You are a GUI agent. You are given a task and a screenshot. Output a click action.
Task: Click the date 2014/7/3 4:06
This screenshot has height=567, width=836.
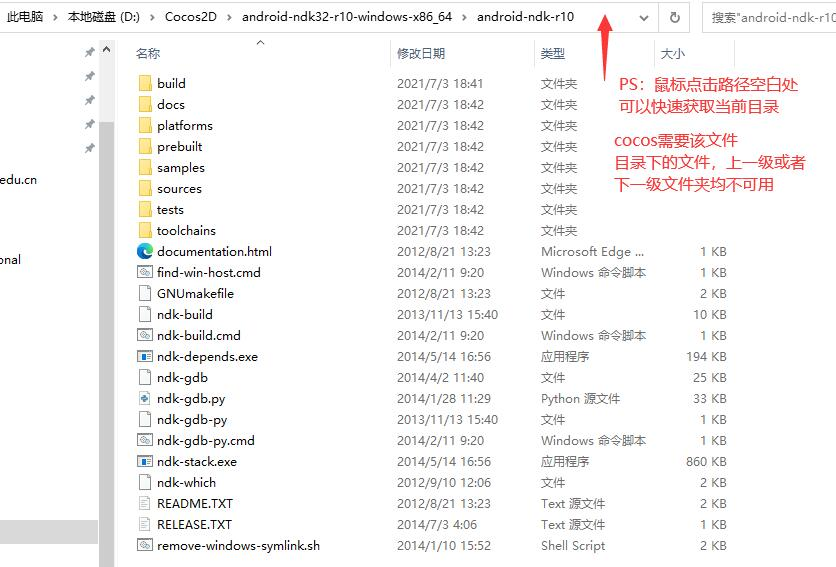point(437,525)
